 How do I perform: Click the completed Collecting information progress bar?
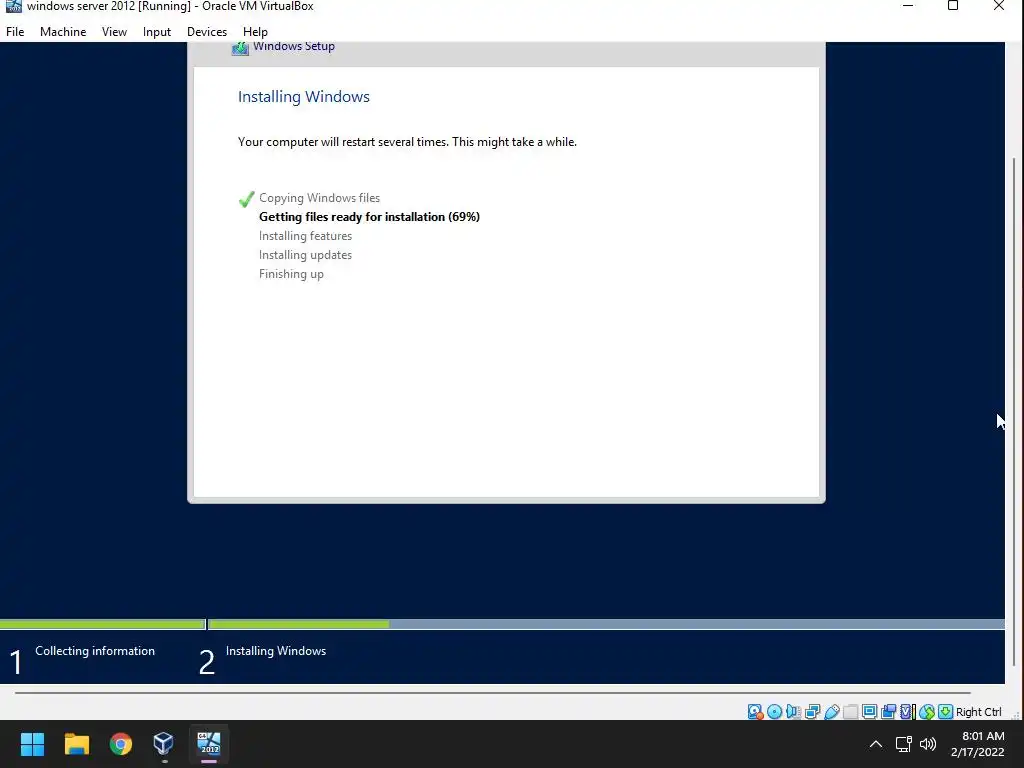click(103, 625)
